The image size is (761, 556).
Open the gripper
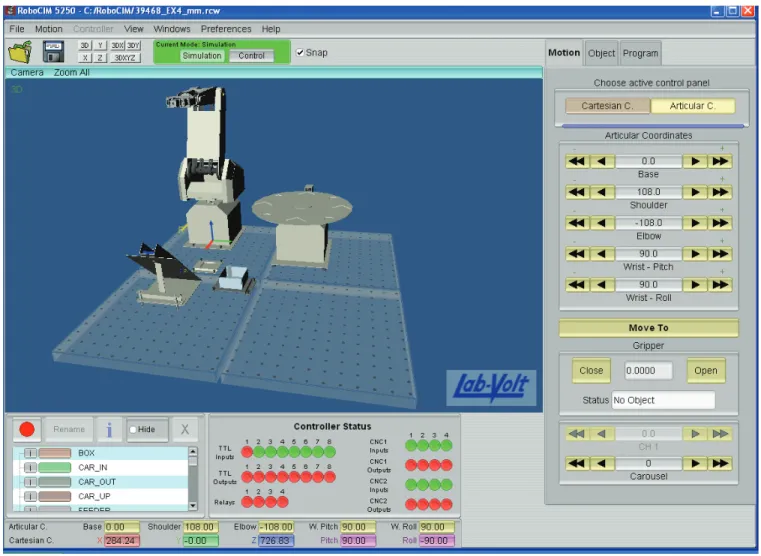point(706,371)
